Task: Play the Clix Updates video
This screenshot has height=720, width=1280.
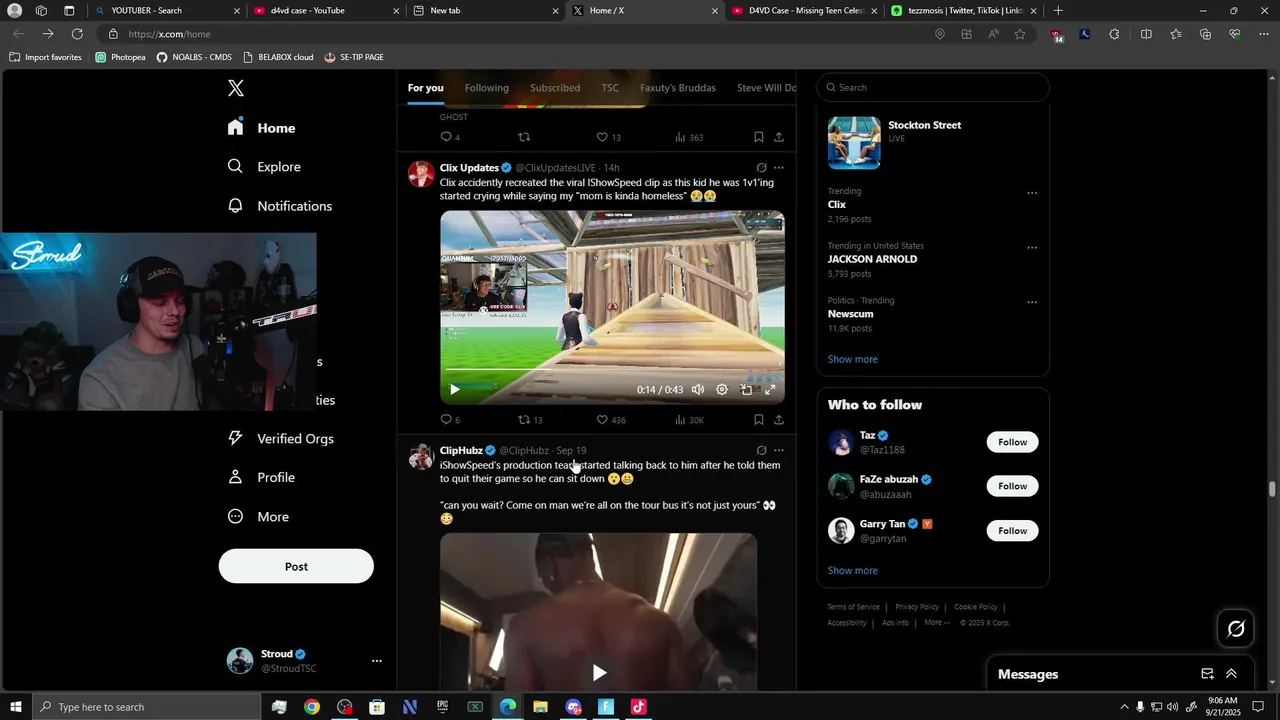Action: [x=454, y=390]
